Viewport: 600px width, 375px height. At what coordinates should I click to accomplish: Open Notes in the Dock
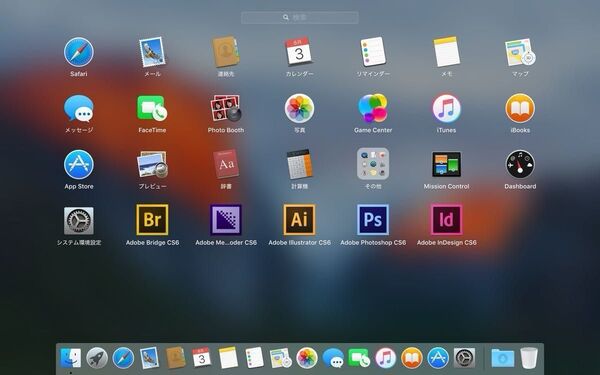coord(228,357)
